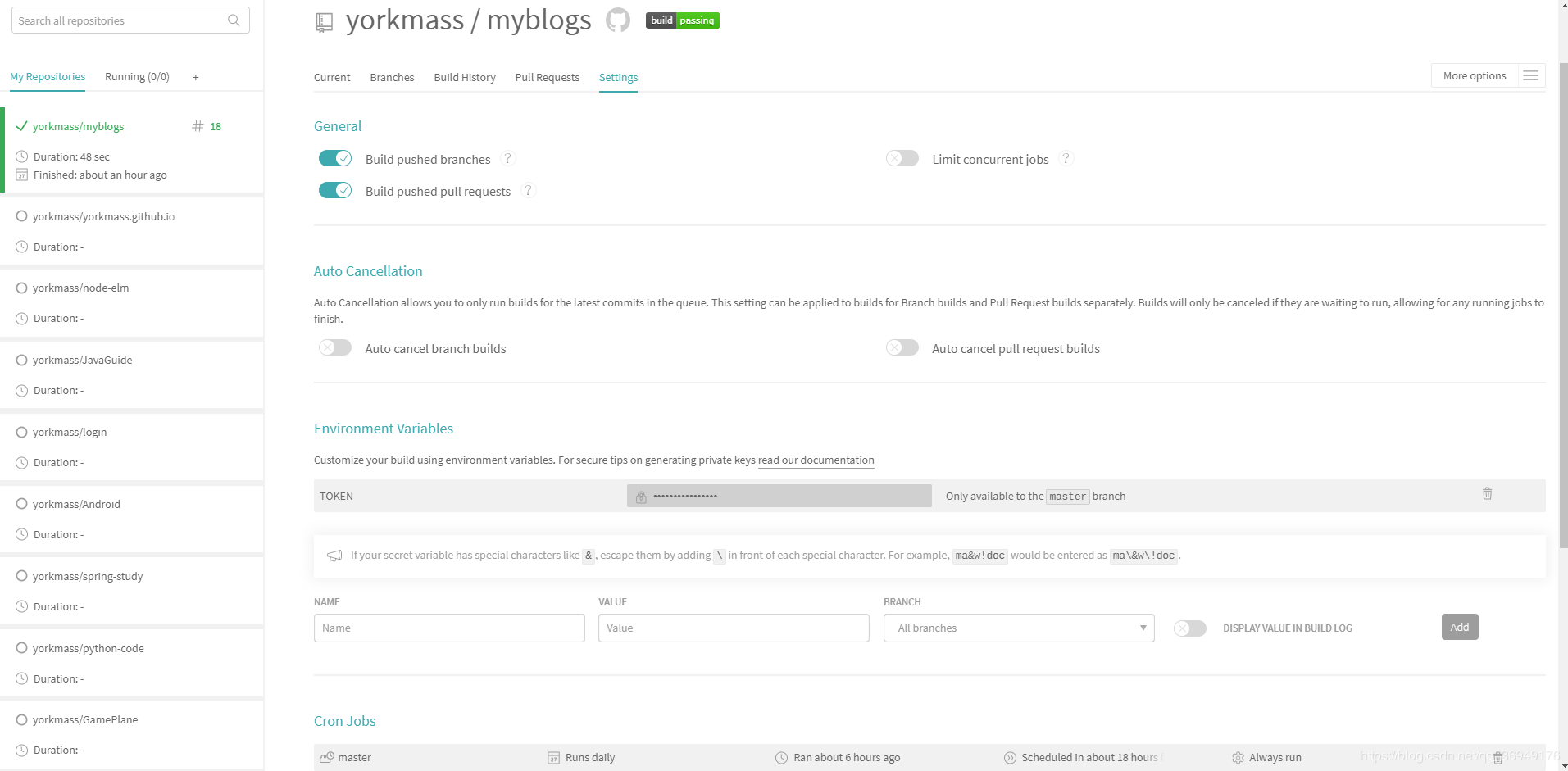
Task: Click the gear icon beside Always run
Action: coord(1238,758)
